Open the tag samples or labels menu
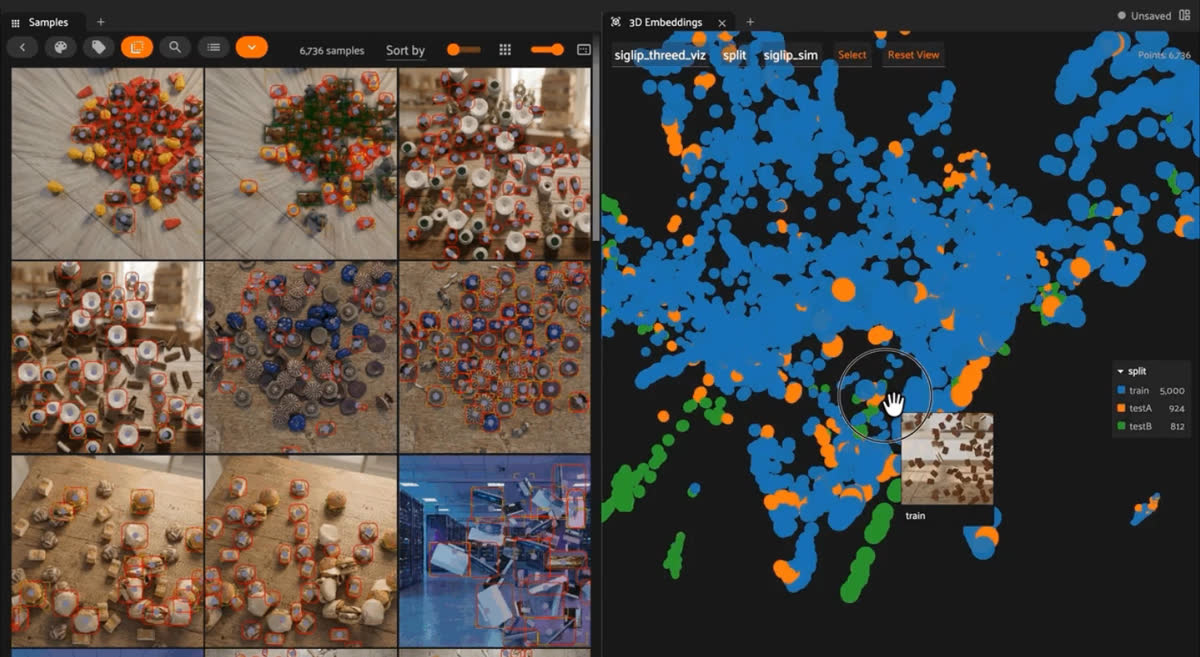 pyautogui.click(x=98, y=47)
